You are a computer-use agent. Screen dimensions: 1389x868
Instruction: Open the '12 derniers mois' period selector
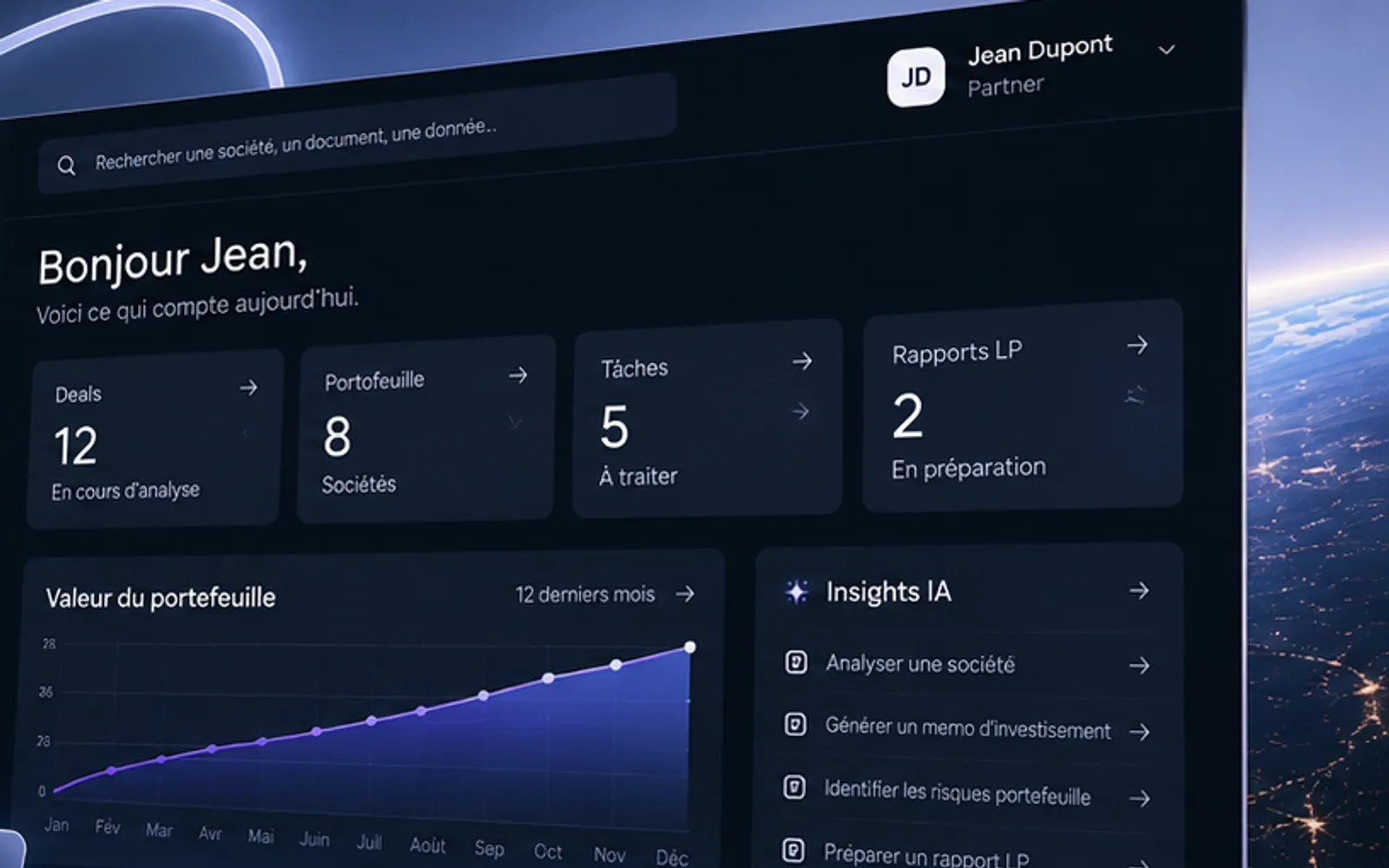pyautogui.click(x=585, y=595)
